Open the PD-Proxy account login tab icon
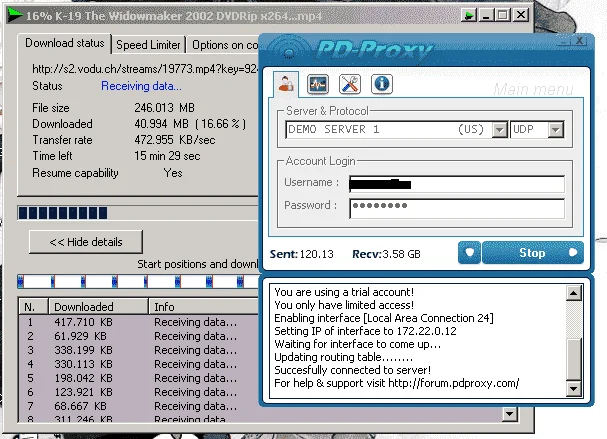 286,84
